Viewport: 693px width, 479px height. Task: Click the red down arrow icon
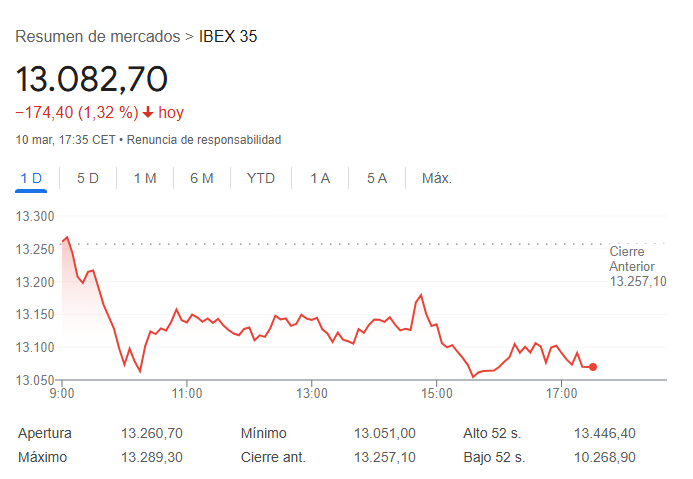(148, 113)
